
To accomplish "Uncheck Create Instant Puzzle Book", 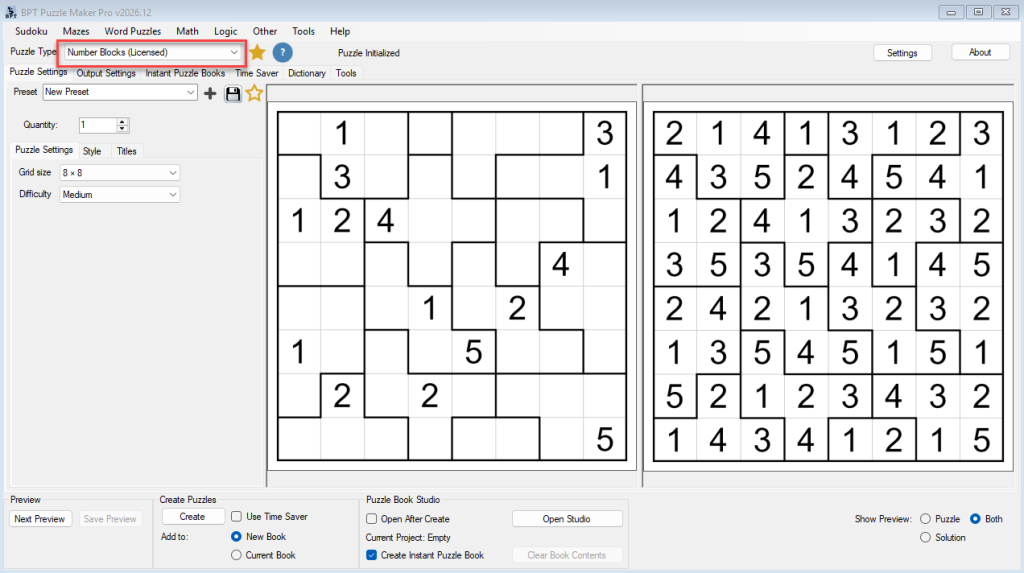I will click(x=372, y=555).
